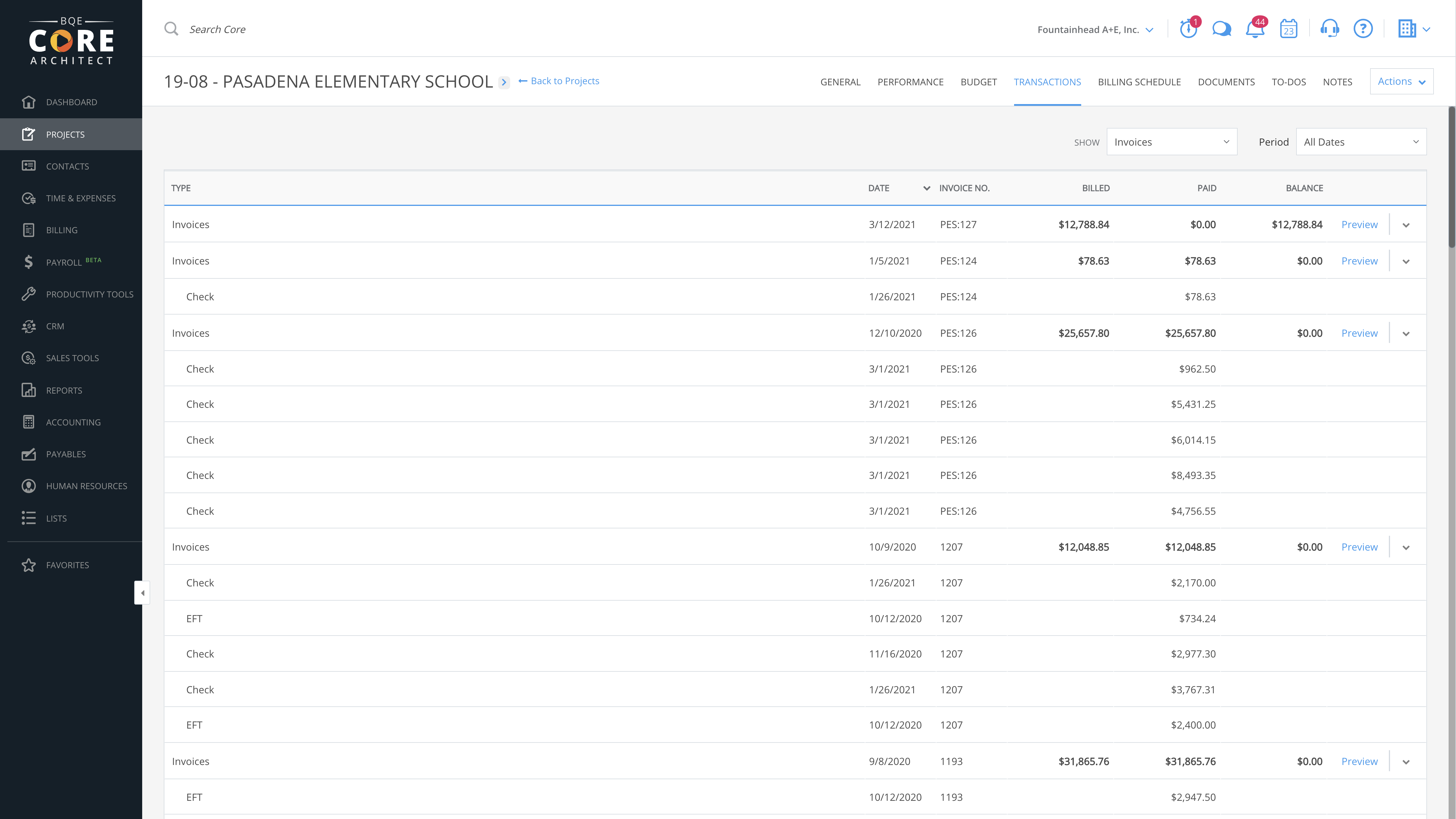Preview invoice PES:127

1359,224
